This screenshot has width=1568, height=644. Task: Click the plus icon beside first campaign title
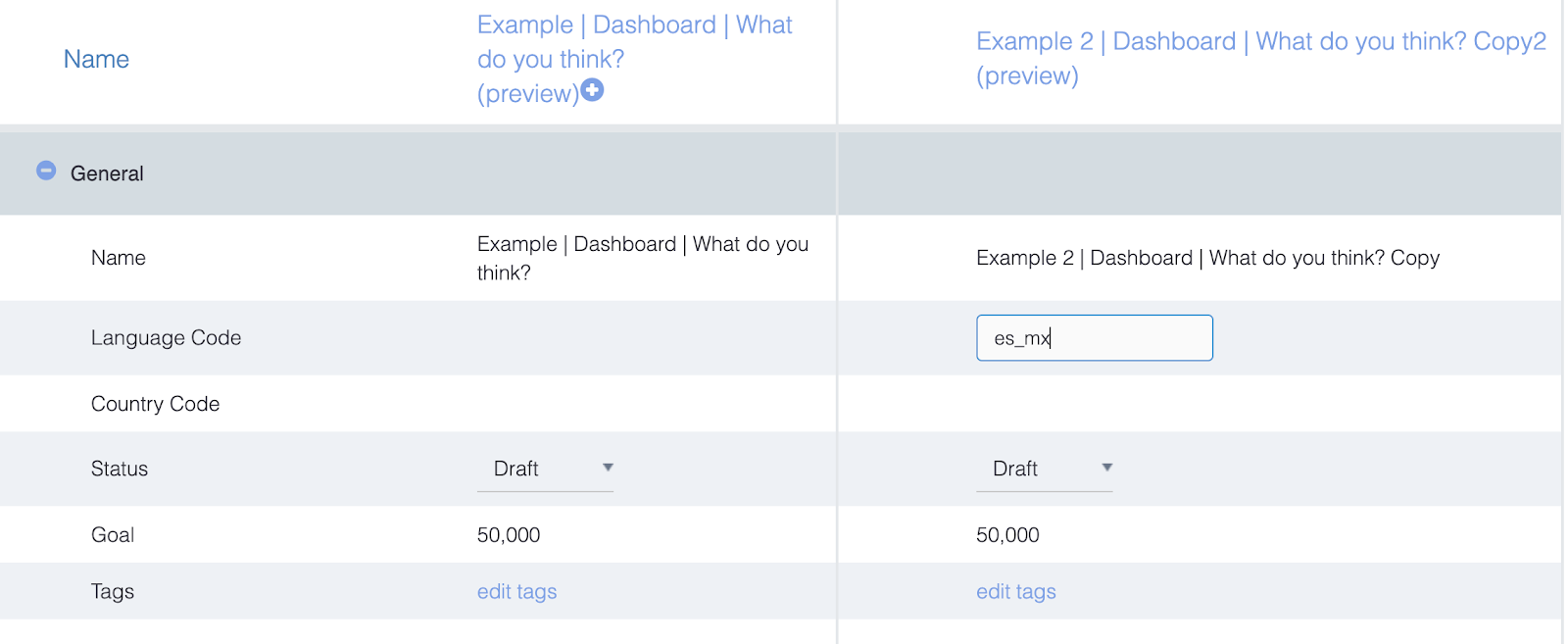592,90
